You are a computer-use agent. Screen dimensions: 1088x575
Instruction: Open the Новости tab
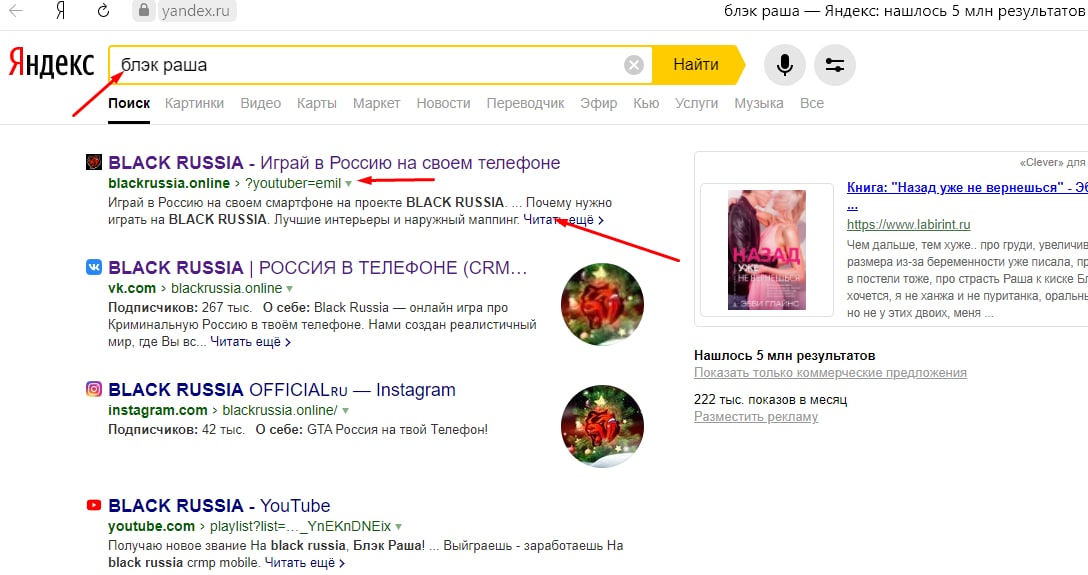tap(443, 103)
